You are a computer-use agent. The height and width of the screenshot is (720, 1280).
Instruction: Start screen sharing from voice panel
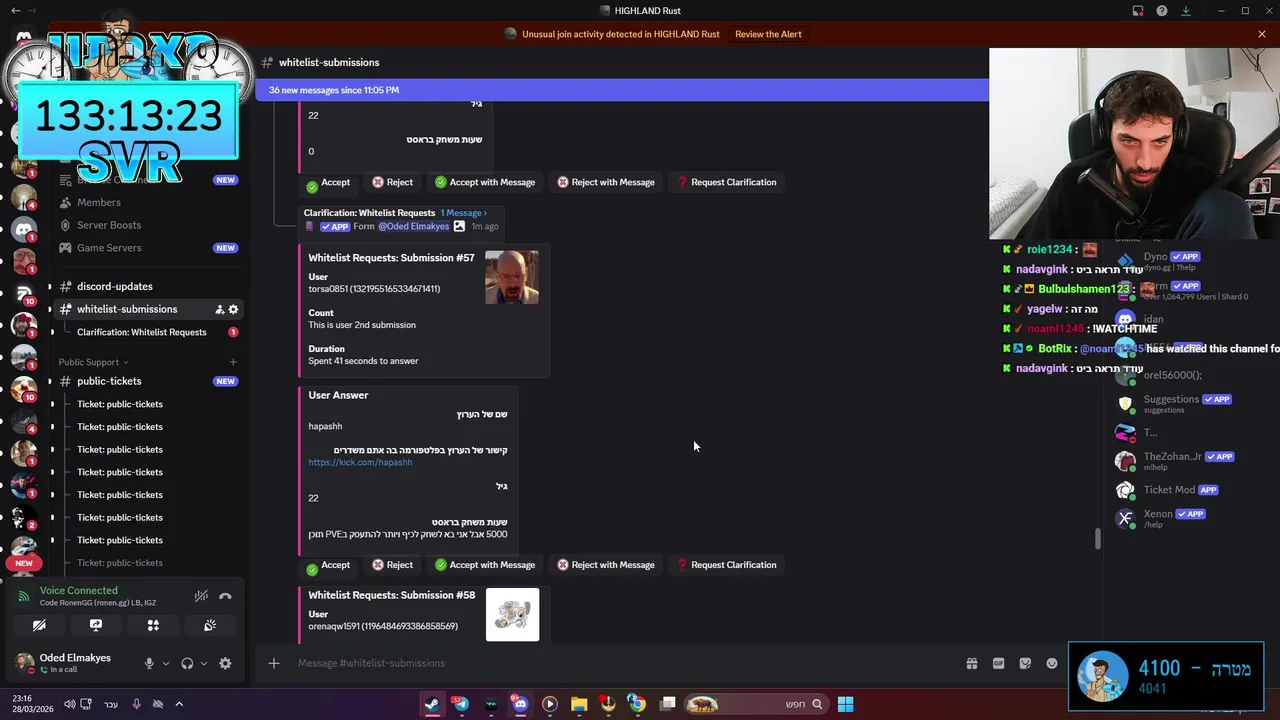coord(96,625)
